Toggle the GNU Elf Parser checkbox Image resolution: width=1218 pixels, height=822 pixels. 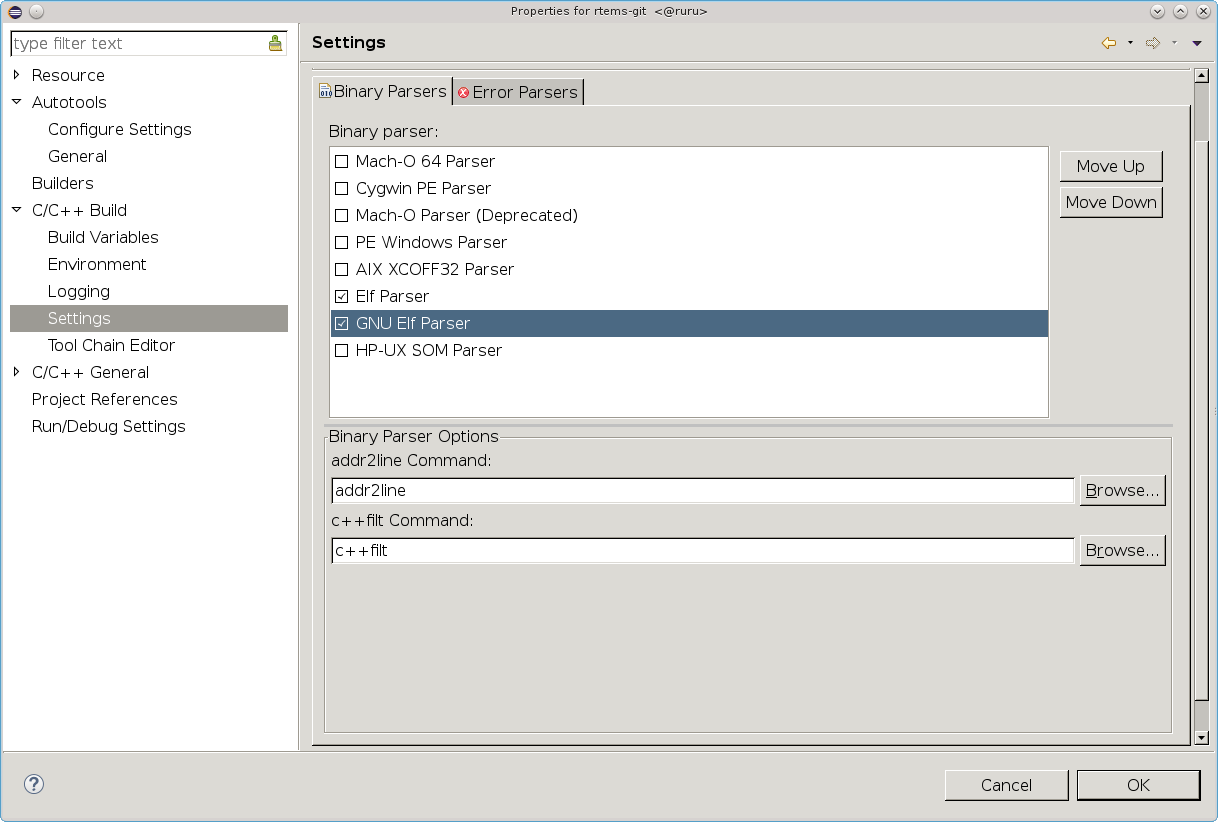342,323
